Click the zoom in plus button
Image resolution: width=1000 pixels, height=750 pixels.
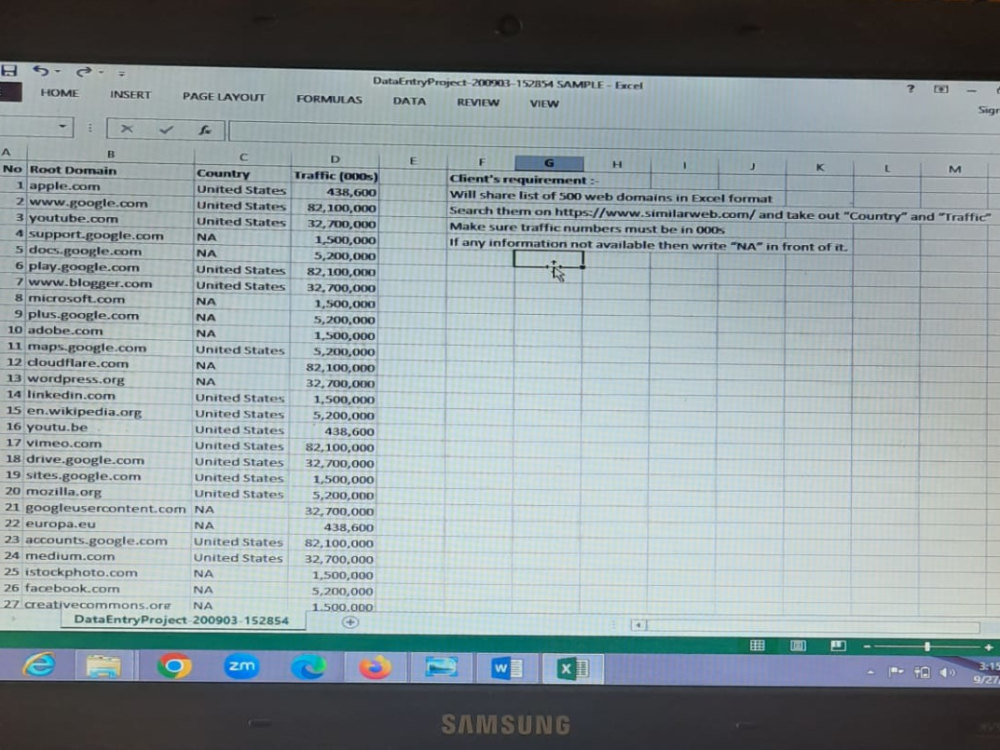pyautogui.click(x=989, y=647)
